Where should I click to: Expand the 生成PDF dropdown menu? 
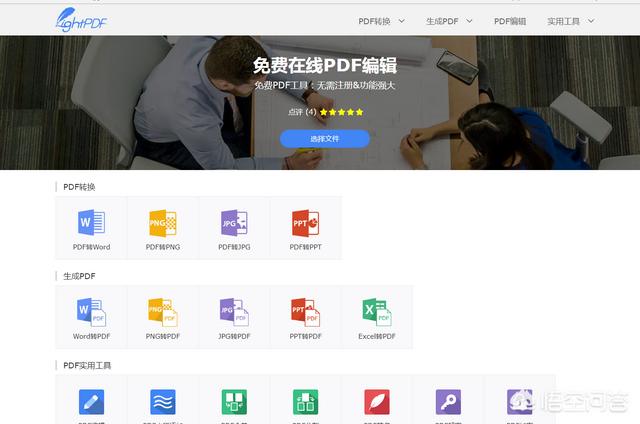point(449,20)
